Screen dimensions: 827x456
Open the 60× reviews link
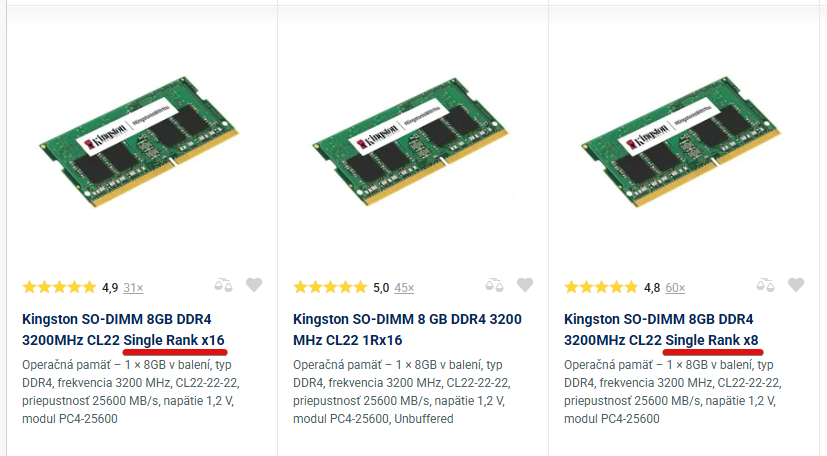point(675,288)
